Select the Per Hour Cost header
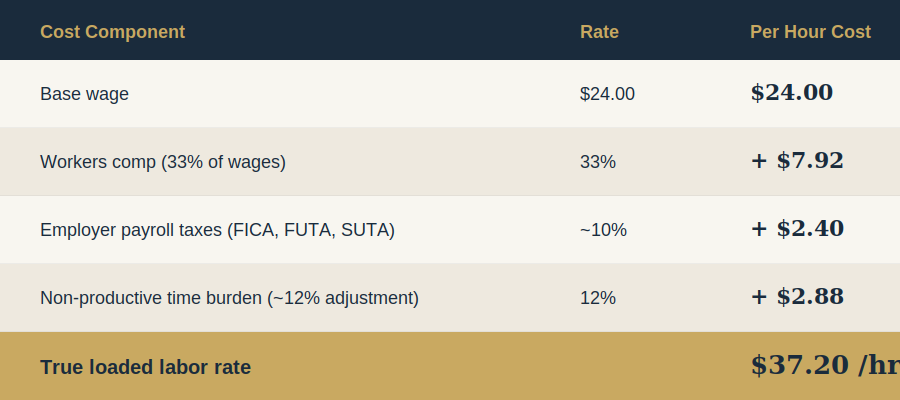This screenshot has height=400, width=900. click(x=810, y=32)
